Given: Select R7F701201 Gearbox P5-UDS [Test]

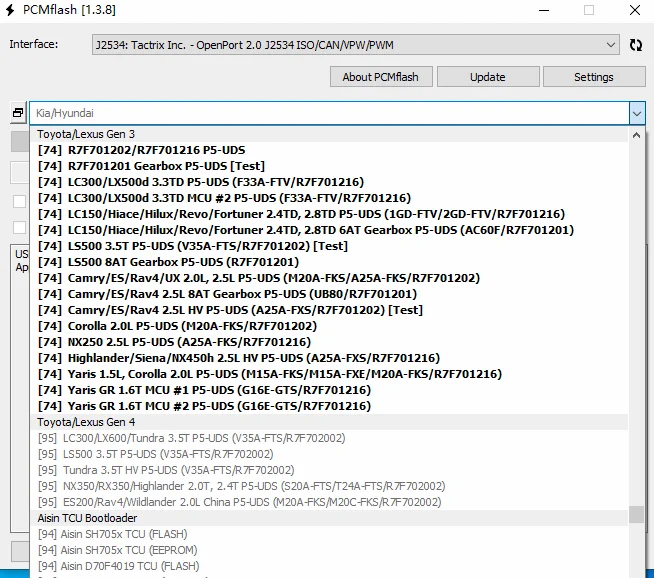Looking at the screenshot, I should 329,166.
